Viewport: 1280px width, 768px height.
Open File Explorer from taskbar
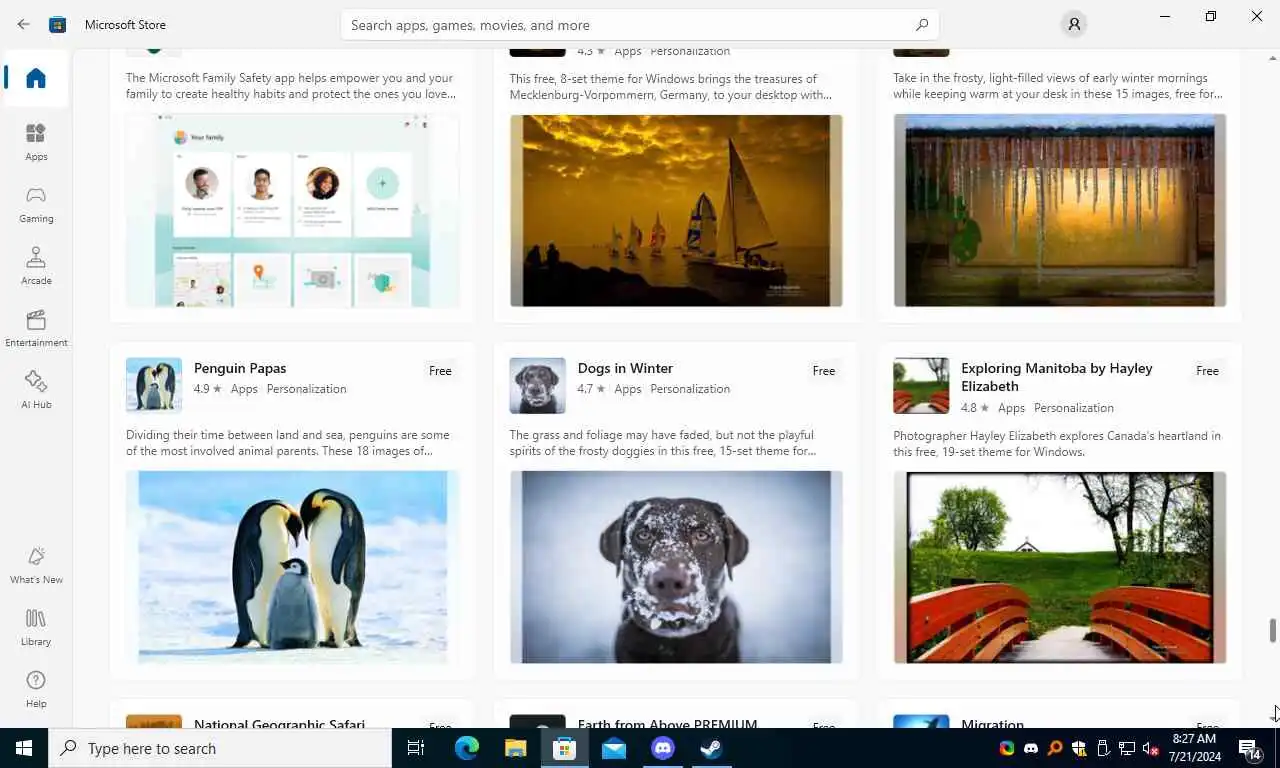(x=516, y=748)
